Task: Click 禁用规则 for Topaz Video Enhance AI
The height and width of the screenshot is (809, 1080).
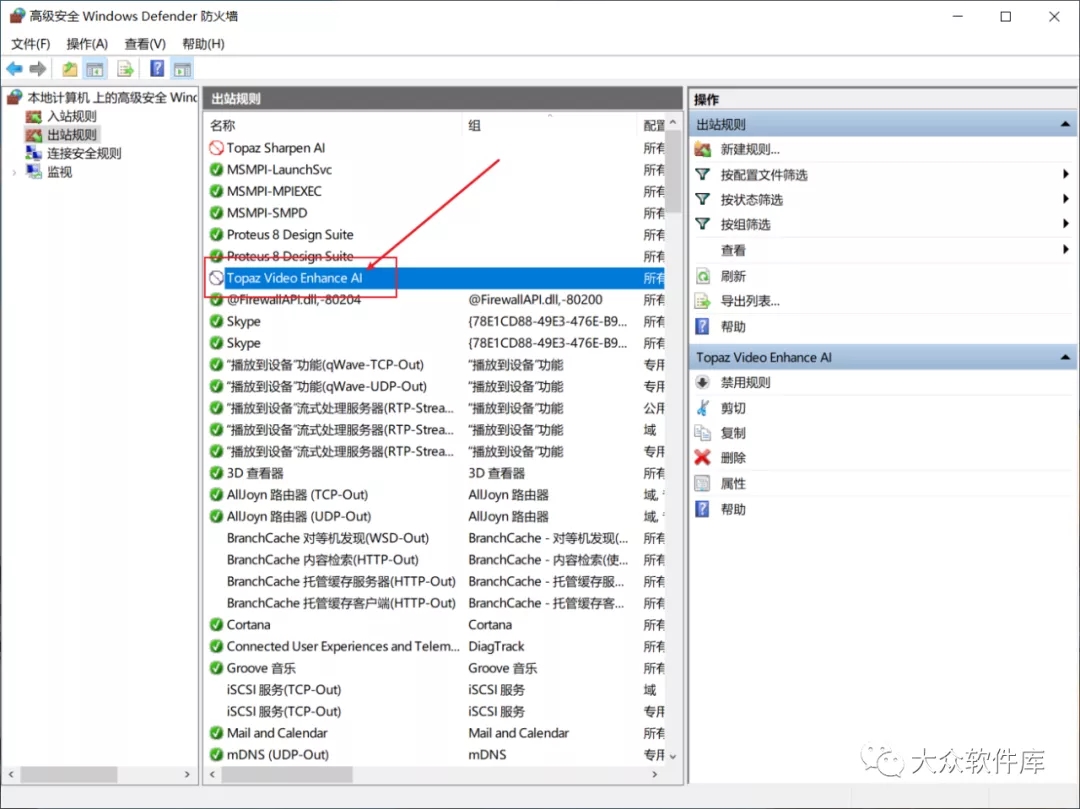Action: coord(745,382)
